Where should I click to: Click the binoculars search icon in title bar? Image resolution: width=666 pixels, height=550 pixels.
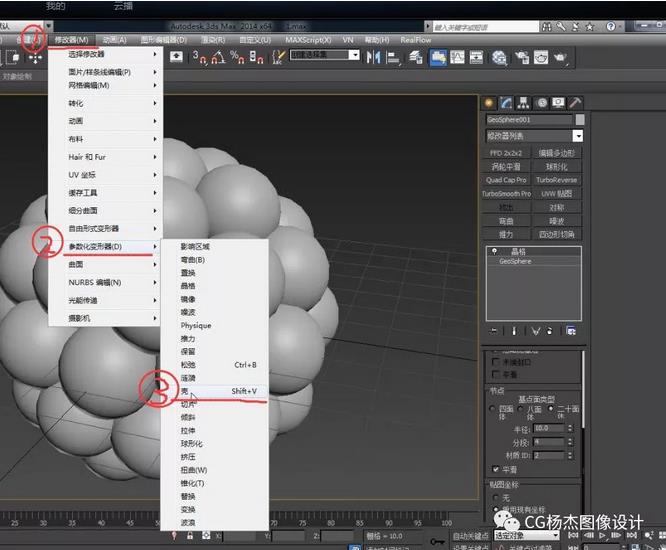point(547,27)
